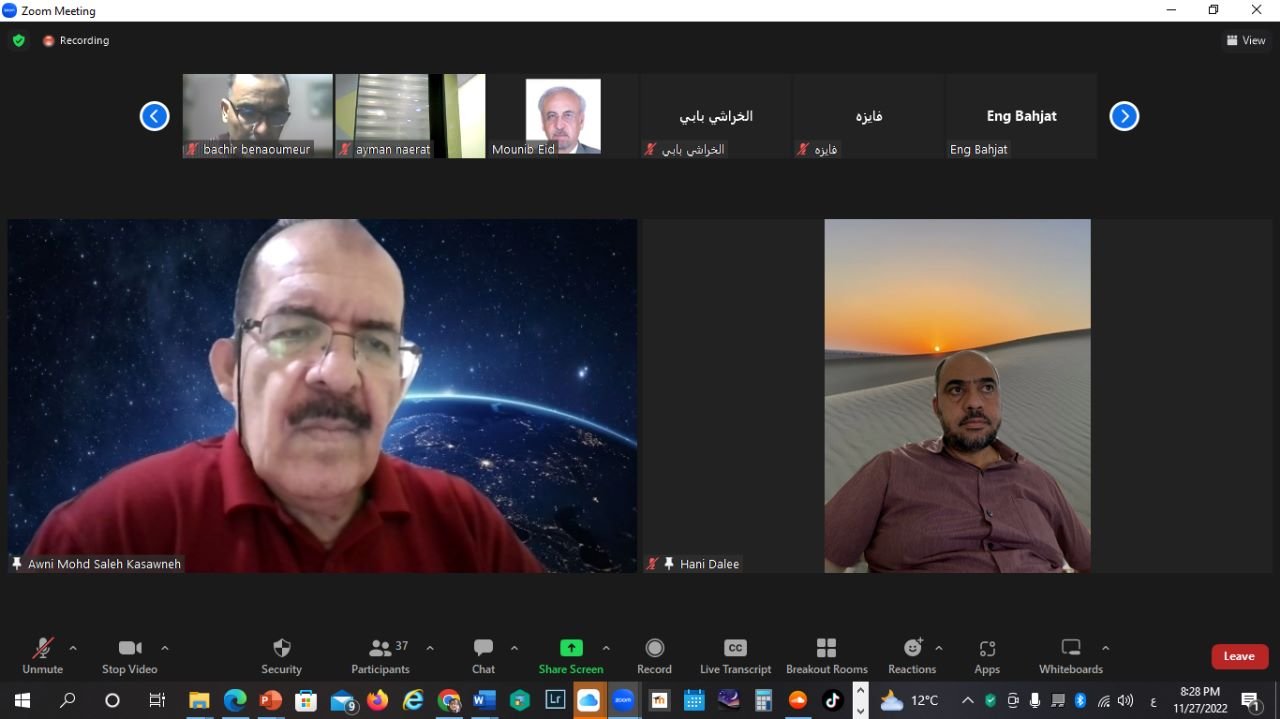Expand Whiteboards options caret
This screenshot has height=719, width=1280.
coord(1105,648)
